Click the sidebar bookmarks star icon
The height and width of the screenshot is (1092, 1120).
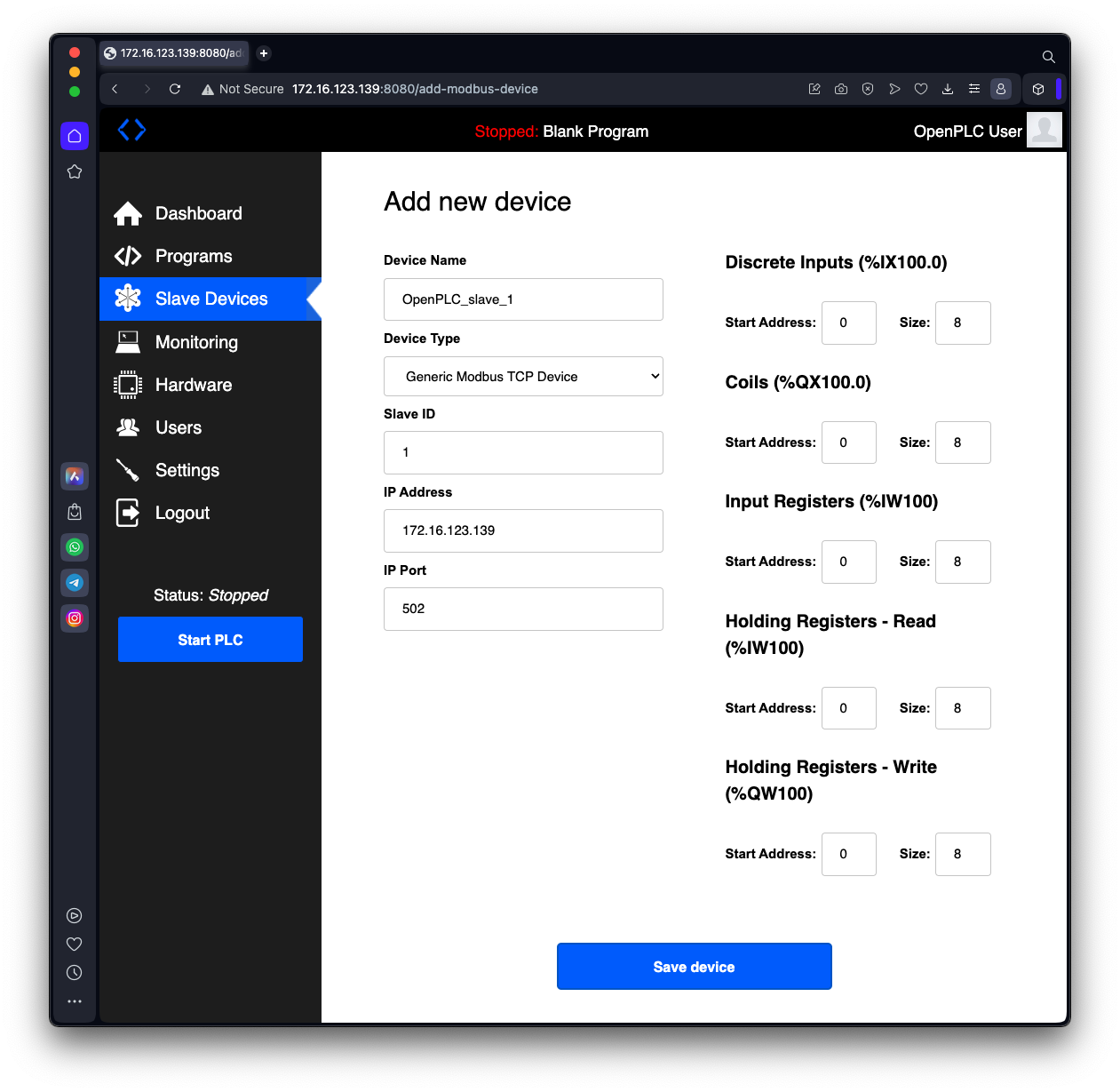pos(75,171)
